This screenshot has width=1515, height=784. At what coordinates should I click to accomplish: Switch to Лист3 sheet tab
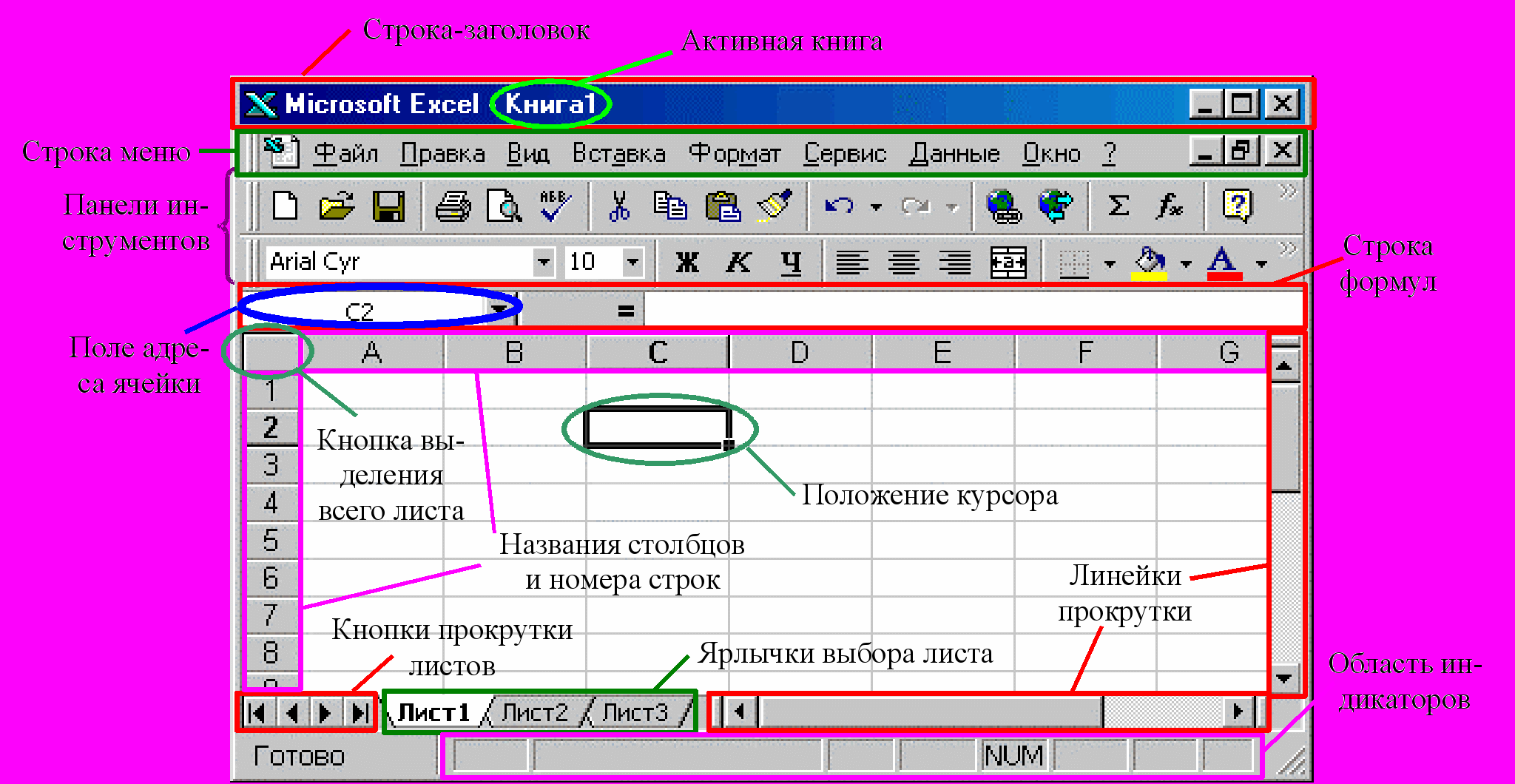[x=635, y=712]
